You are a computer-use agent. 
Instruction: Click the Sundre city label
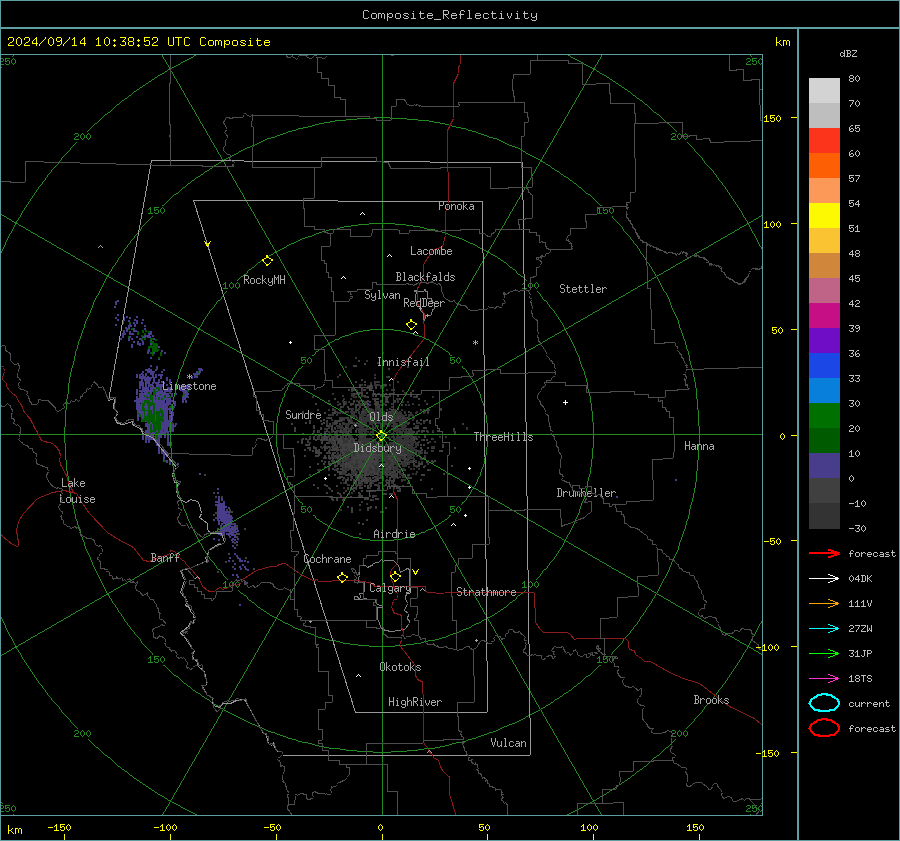pos(303,414)
